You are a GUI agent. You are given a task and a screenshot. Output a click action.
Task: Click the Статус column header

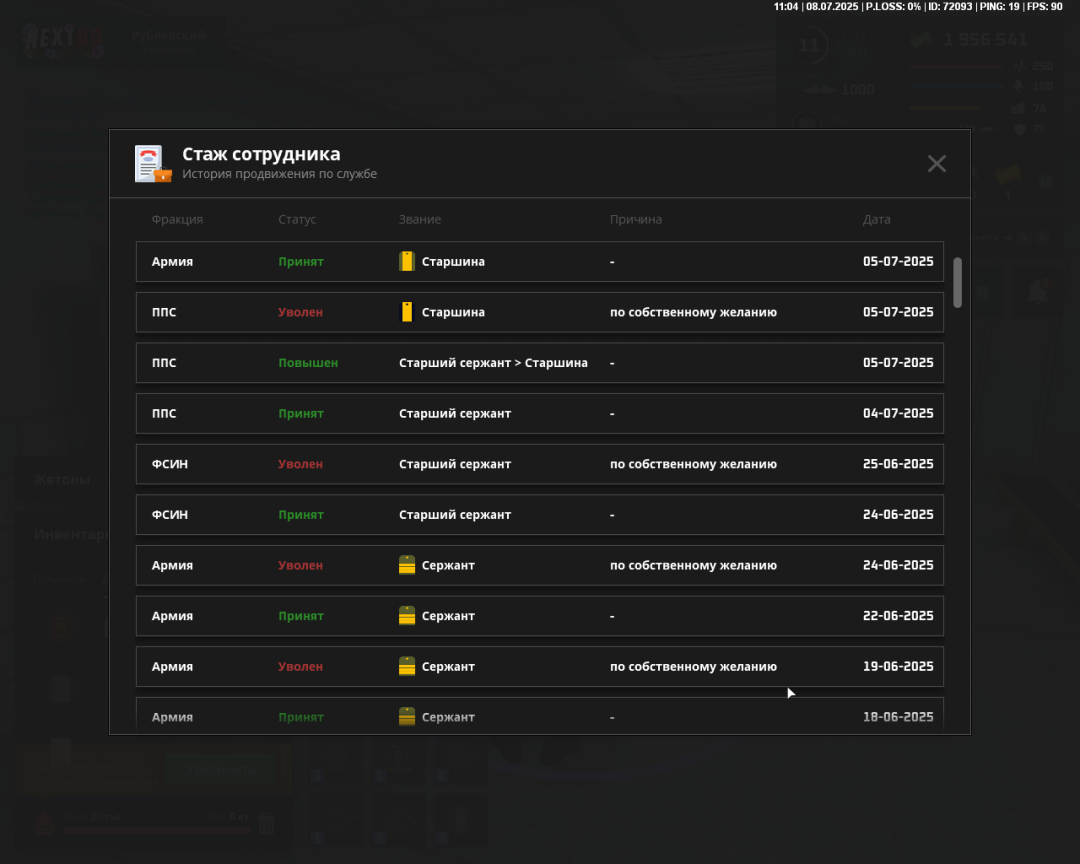tap(297, 219)
